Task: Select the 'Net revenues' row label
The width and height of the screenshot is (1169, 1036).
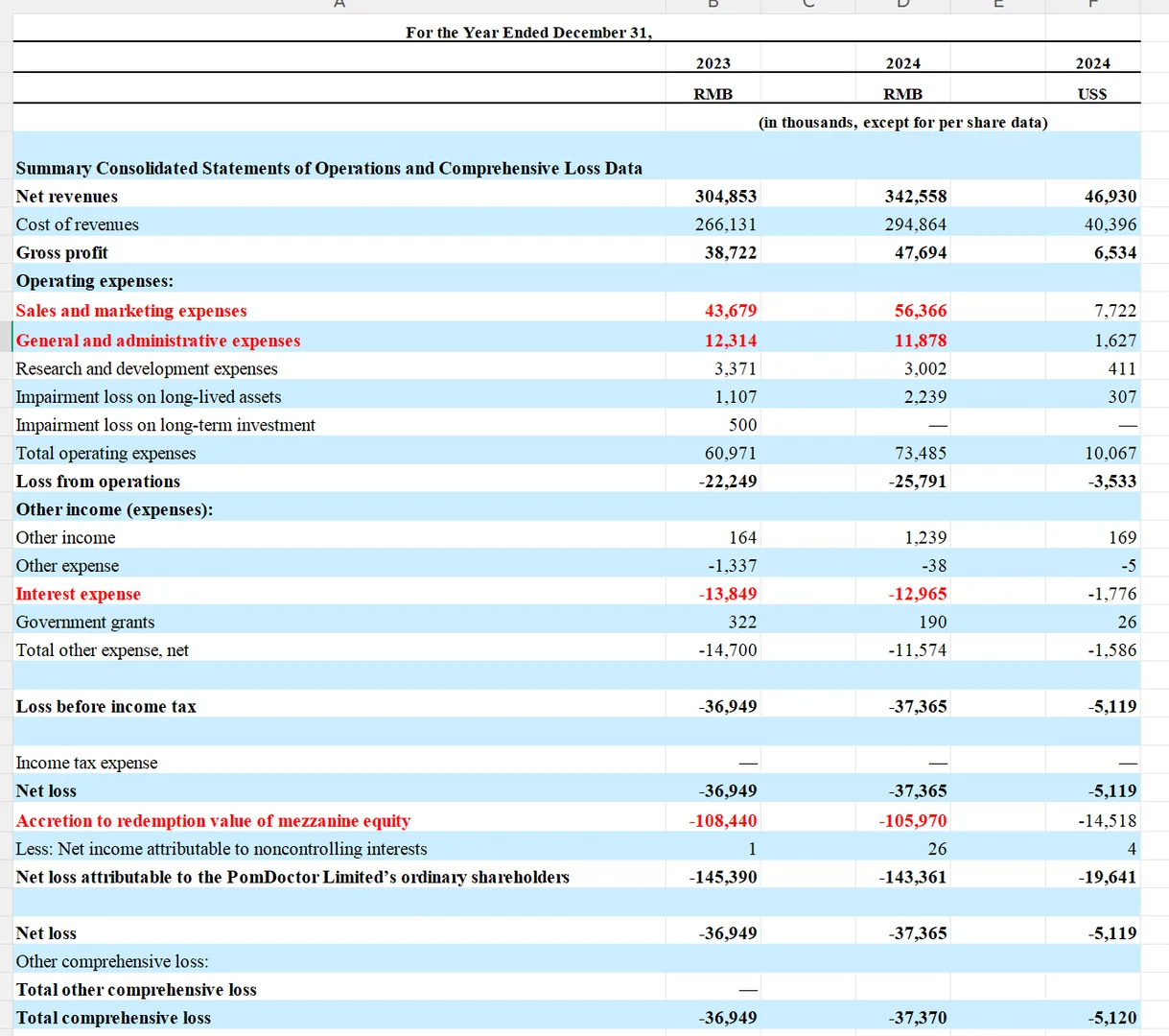Action: point(67,197)
